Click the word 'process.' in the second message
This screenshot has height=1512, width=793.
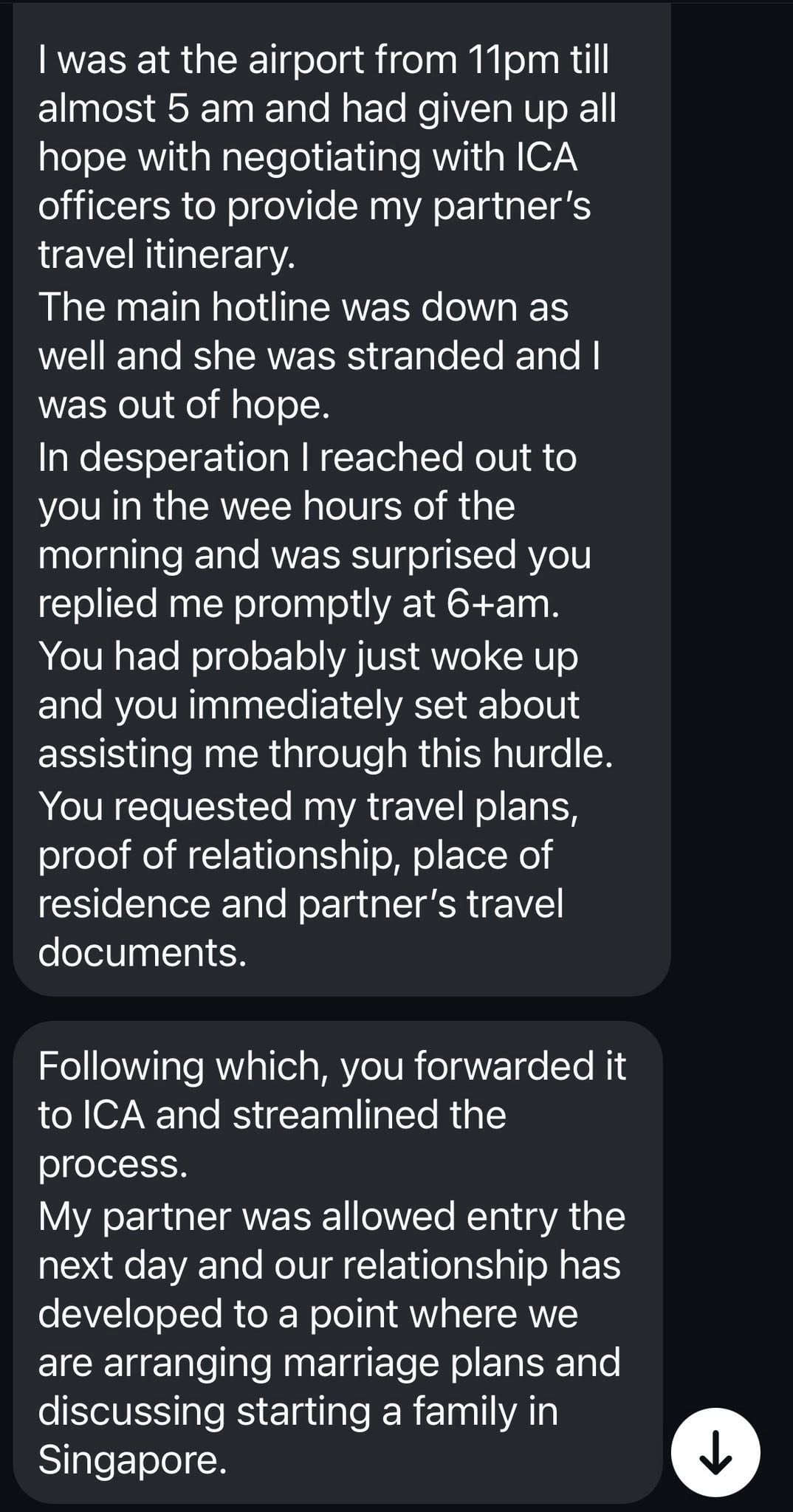pyautogui.click(x=112, y=1164)
